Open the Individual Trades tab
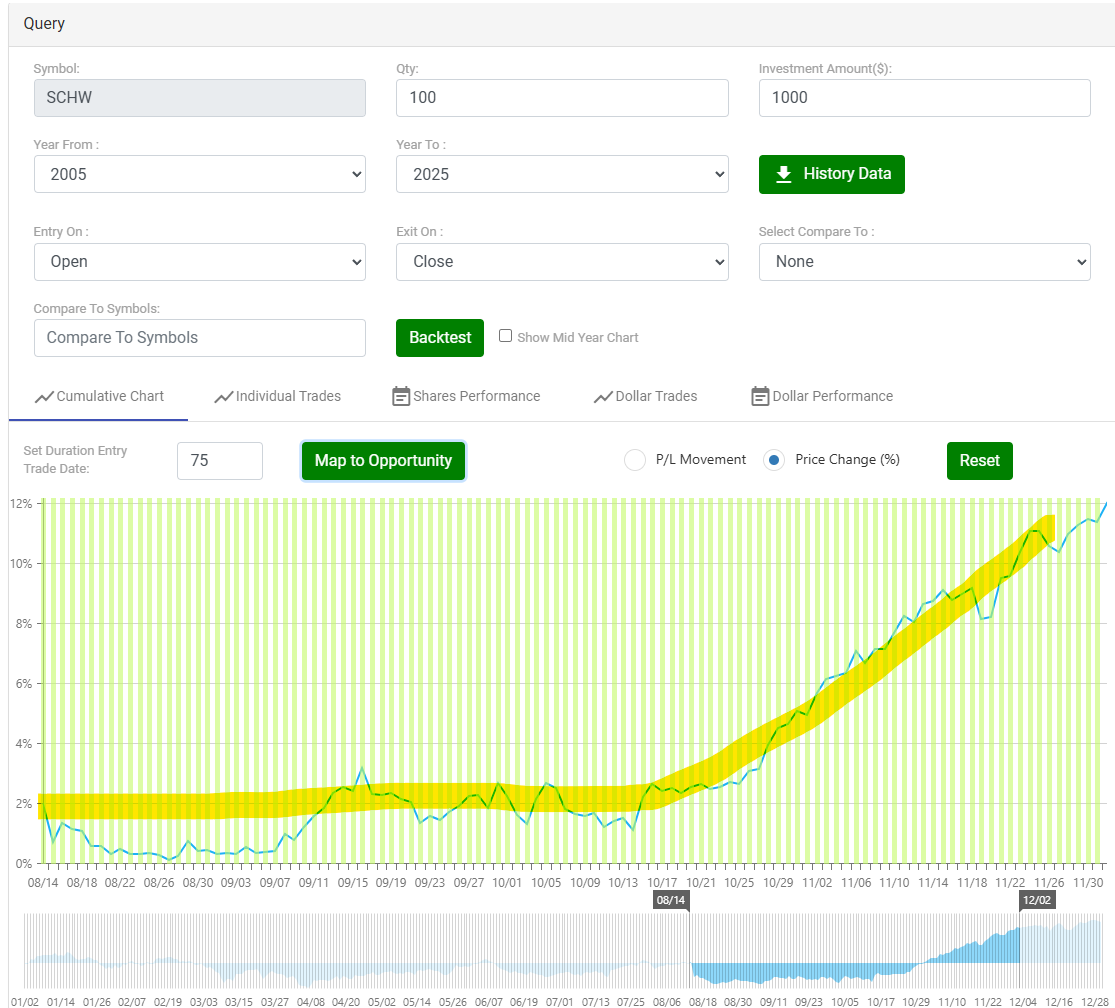Viewport: 1115px width, 1008px height. click(x=278, y=397)
